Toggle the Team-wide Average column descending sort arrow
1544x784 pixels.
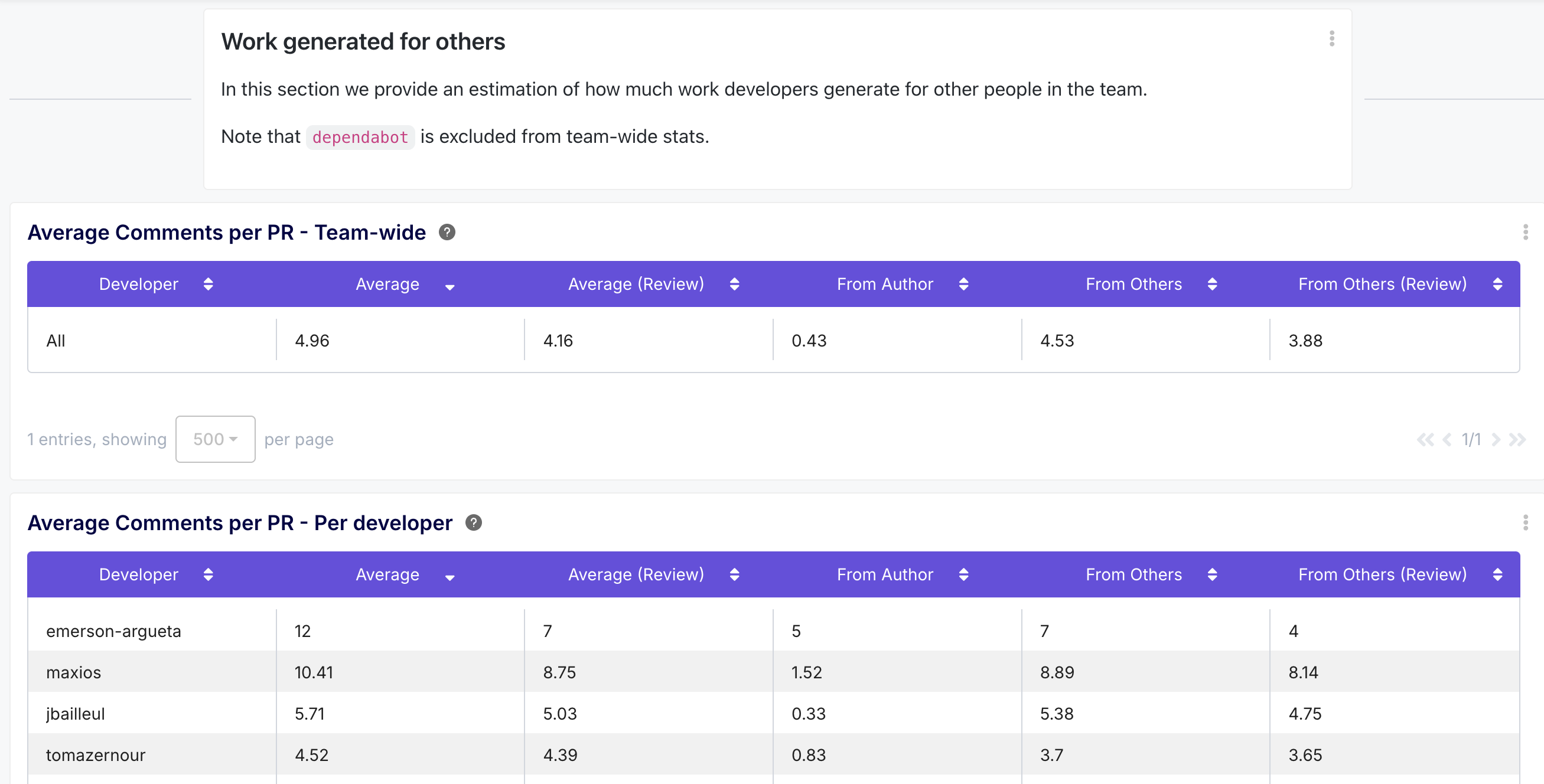[449, 288]
